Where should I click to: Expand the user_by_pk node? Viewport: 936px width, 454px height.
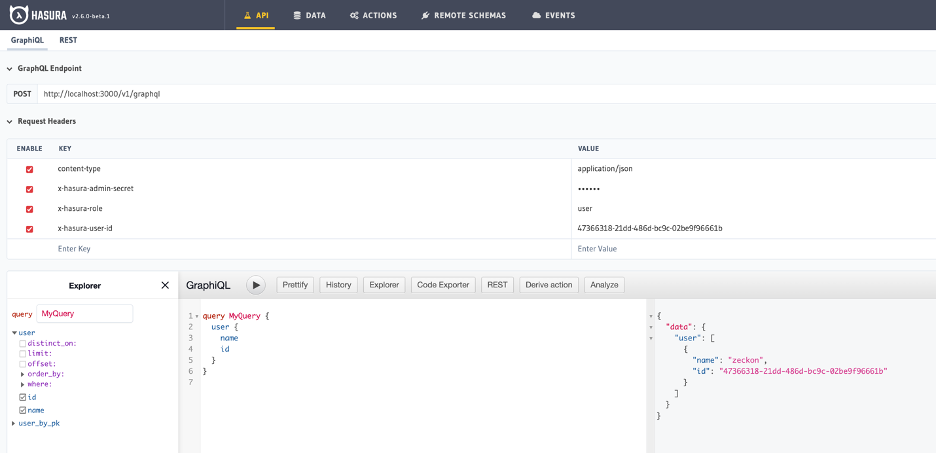click(x=14, y=424)
